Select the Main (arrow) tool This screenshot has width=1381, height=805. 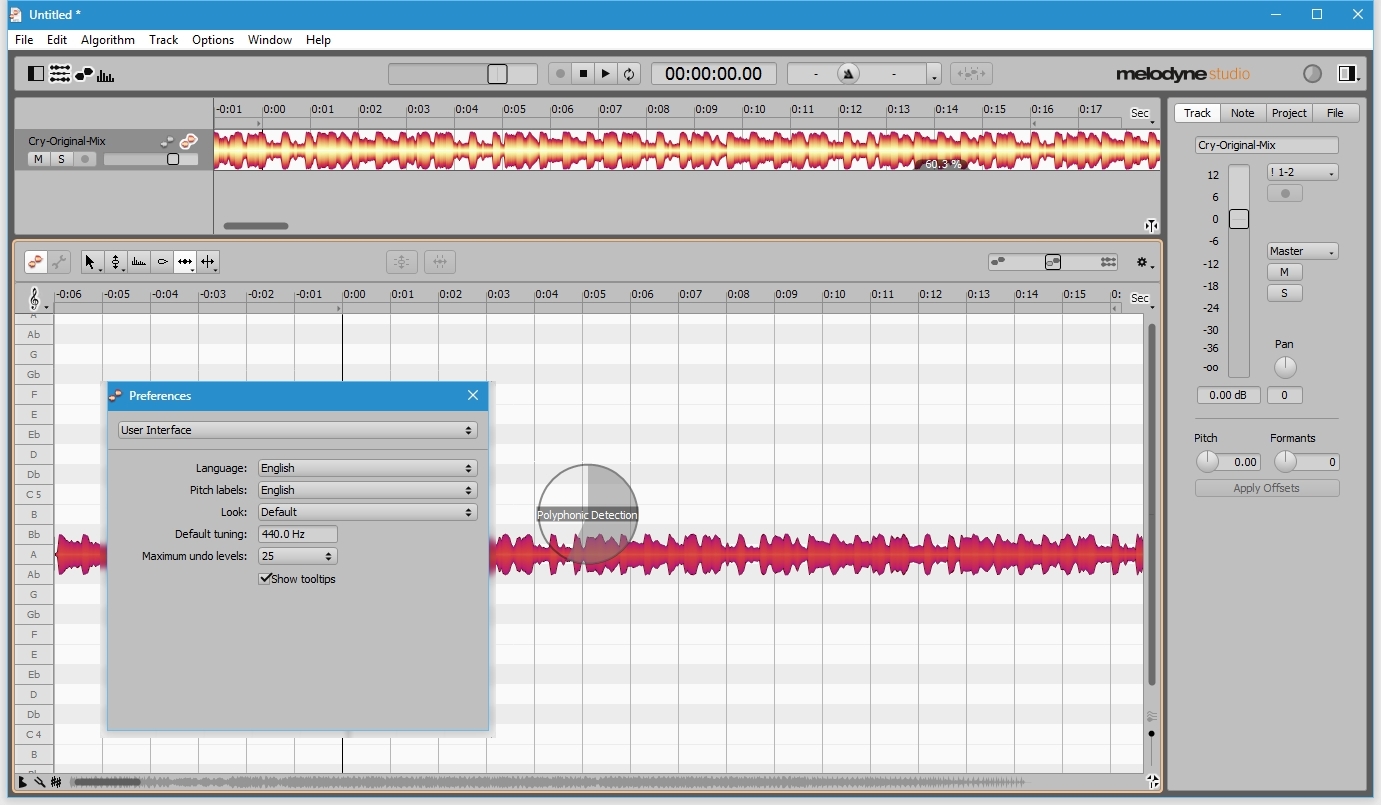point(90,262)
